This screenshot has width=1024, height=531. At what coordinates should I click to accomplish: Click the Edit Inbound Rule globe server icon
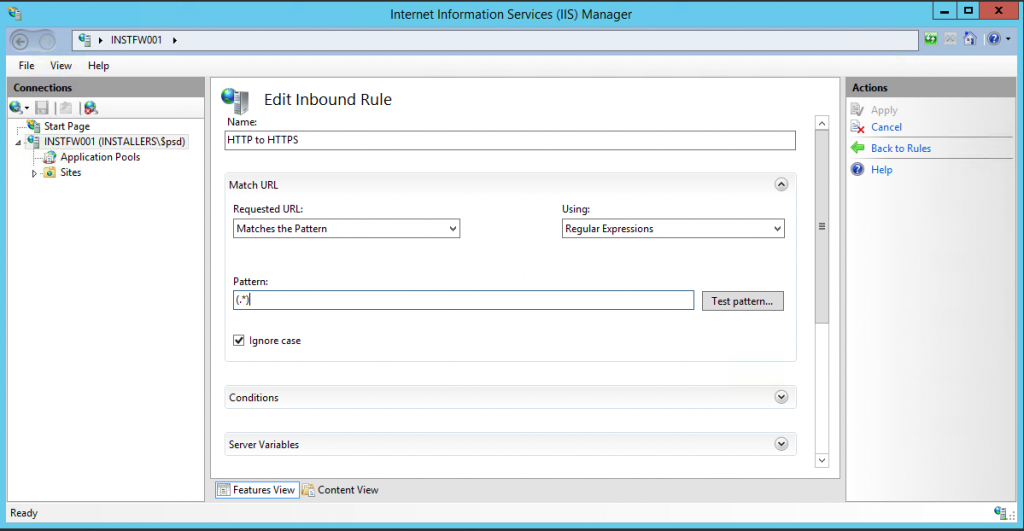click(x=235, y=100)
